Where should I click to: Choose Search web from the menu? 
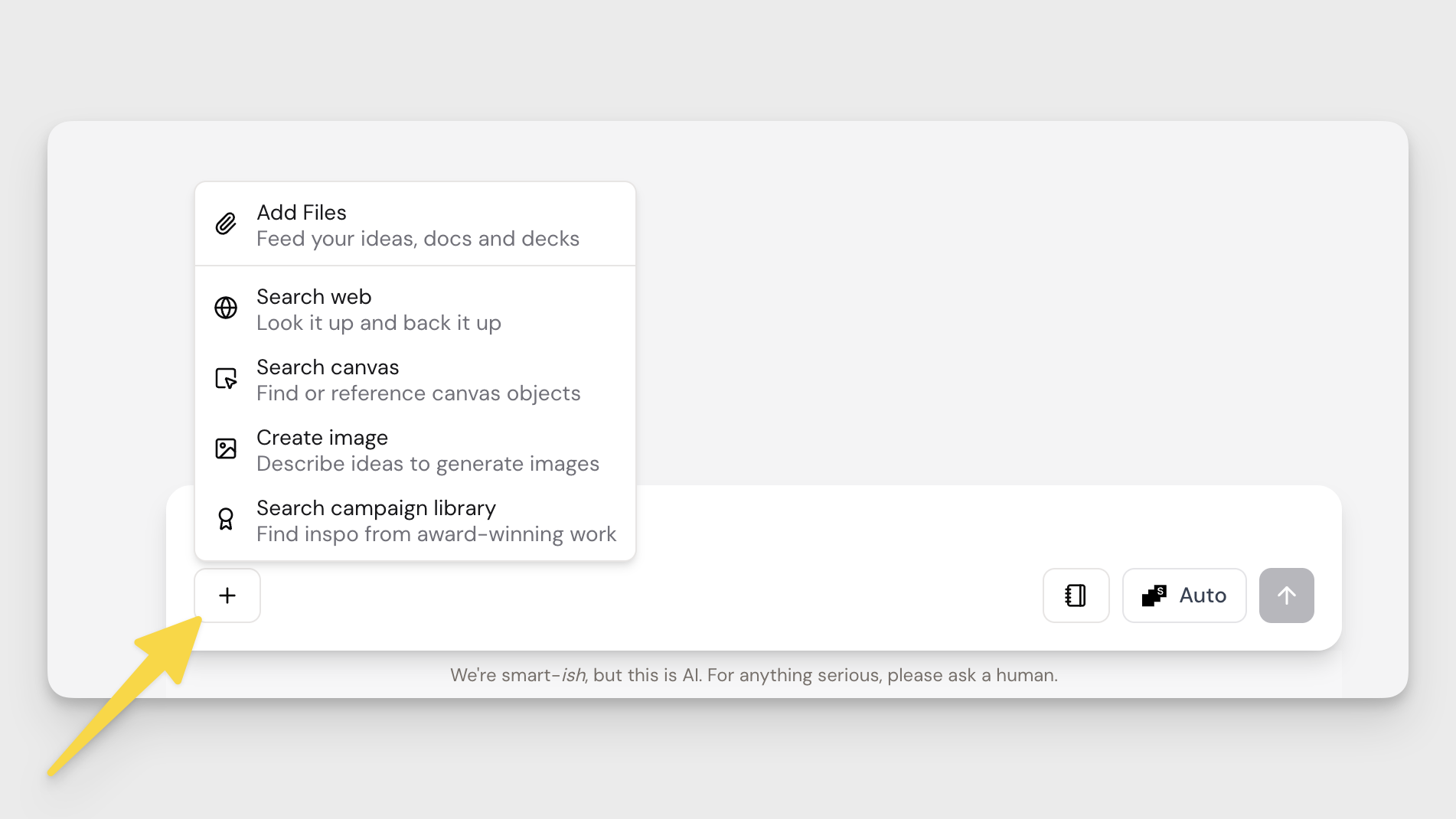tap(314, 296)
